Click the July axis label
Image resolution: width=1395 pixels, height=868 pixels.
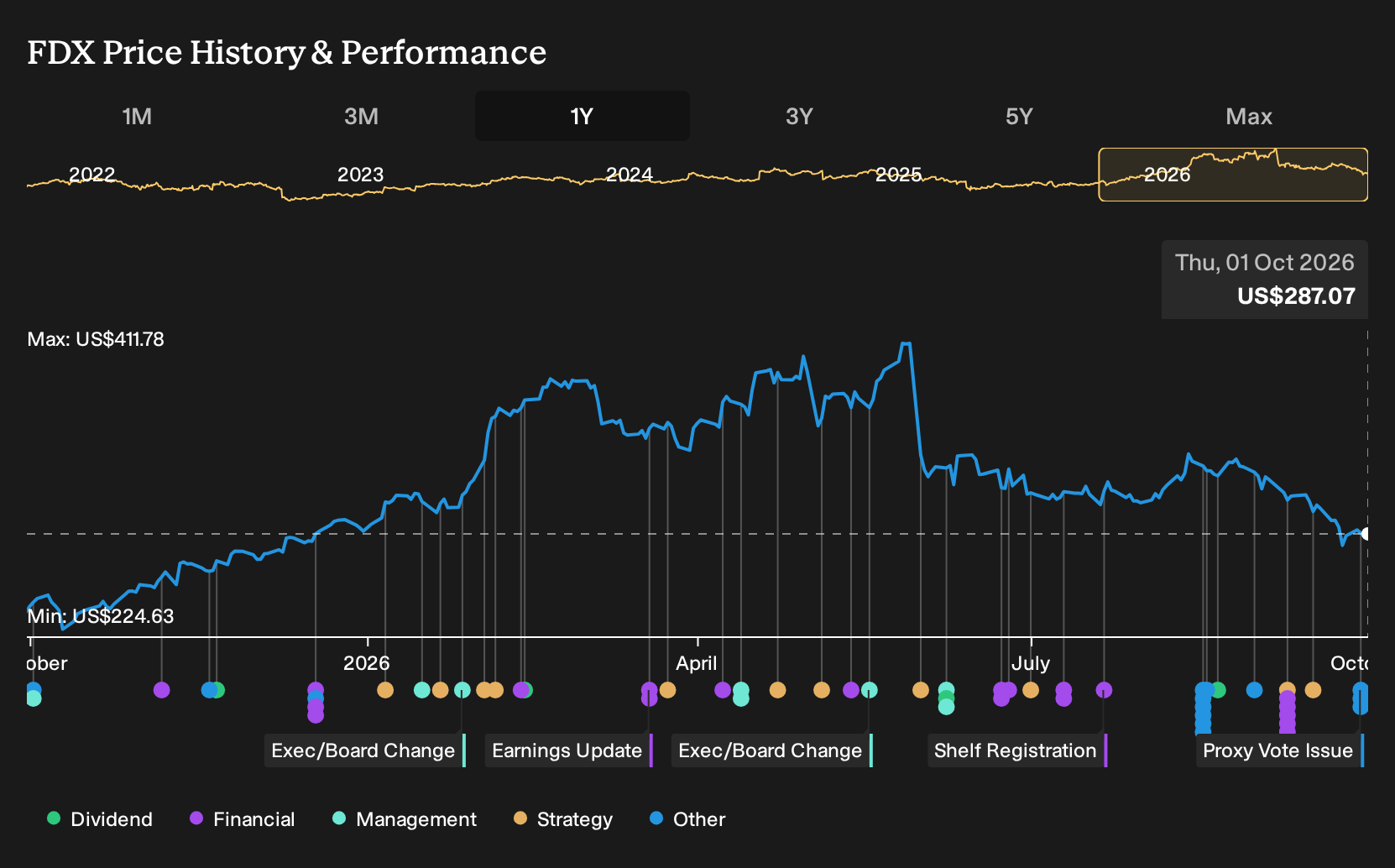tap(1031, 663)
